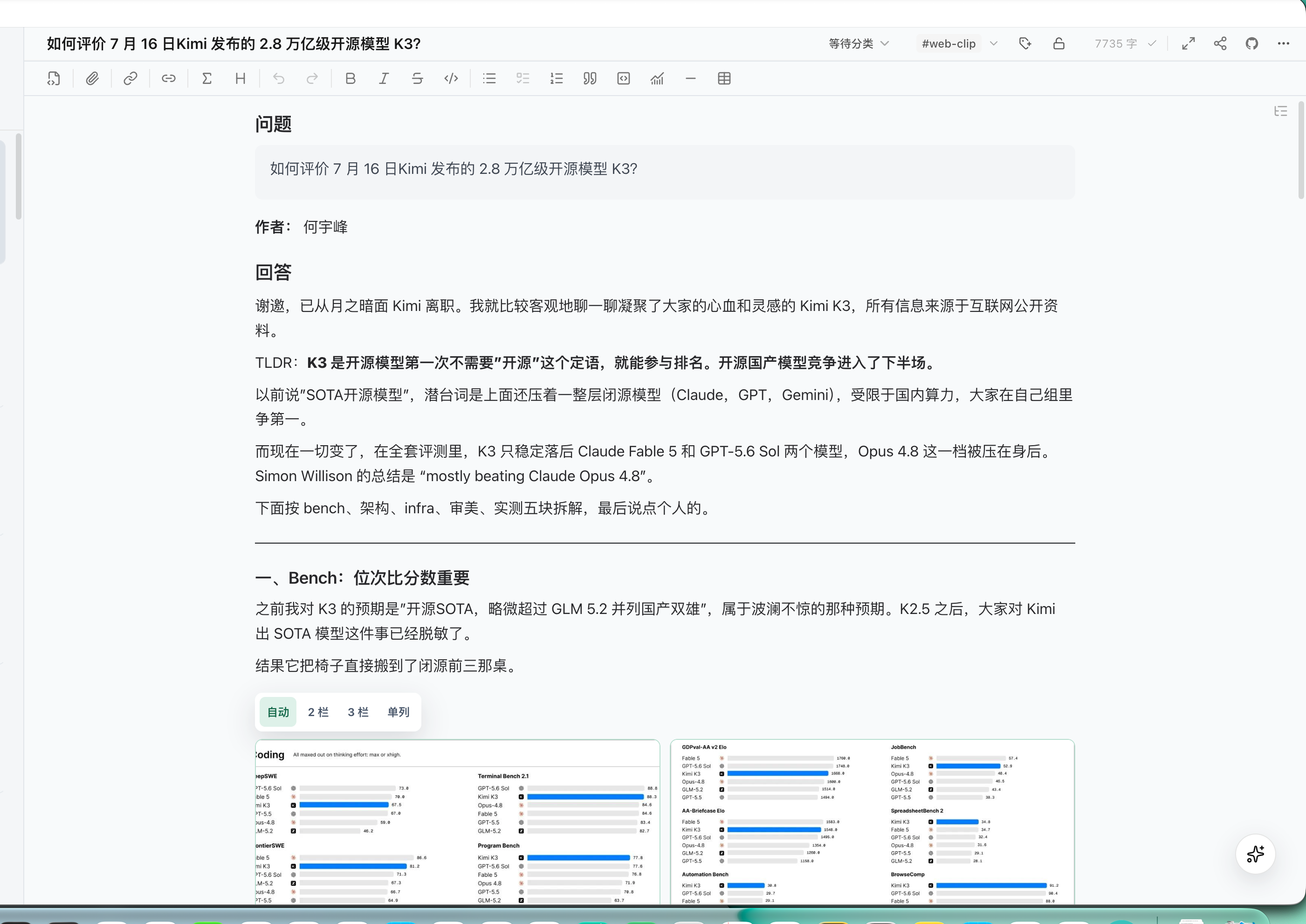Insert a table
This screenshot has height=924, width=1306.
724,78
